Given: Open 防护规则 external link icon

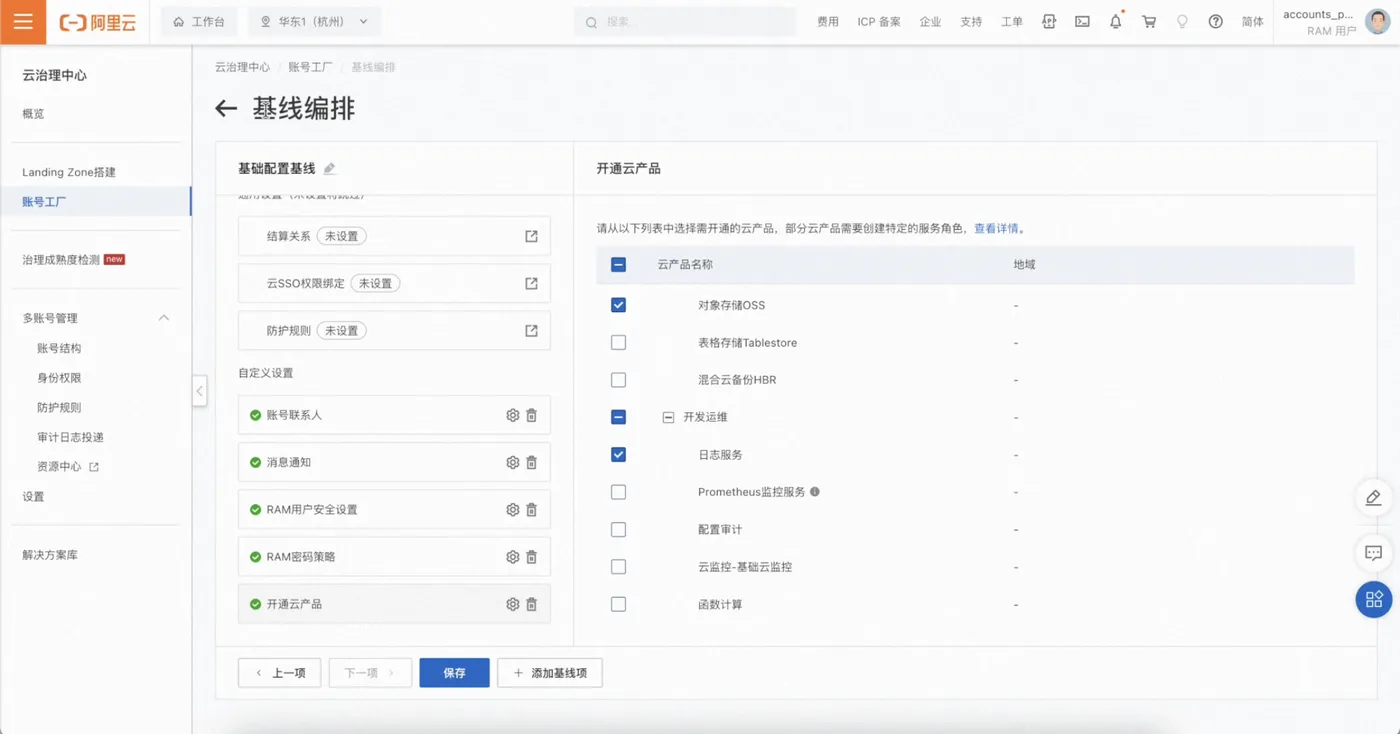Looking at the screenshot, I should tap(531, 331).
